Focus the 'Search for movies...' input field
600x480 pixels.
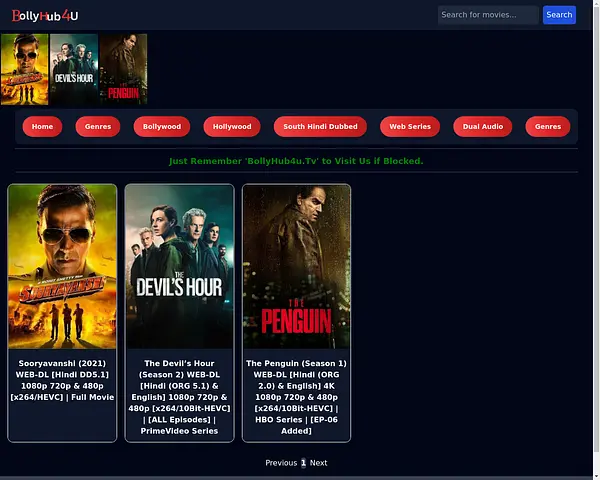coord(488,15)
